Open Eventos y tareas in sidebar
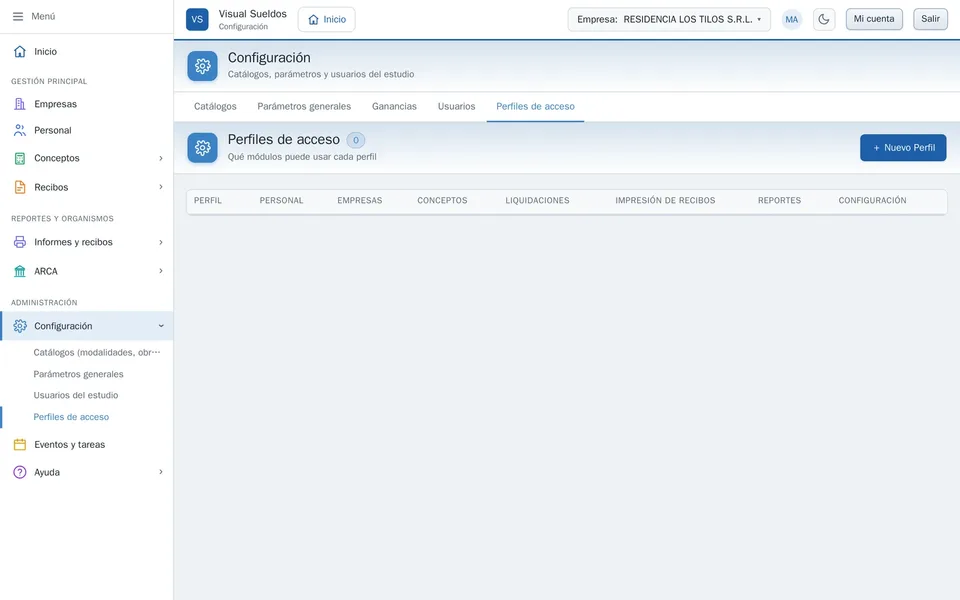Image resolution: width=960 pixels, height=600 pixels. point(86,444)
